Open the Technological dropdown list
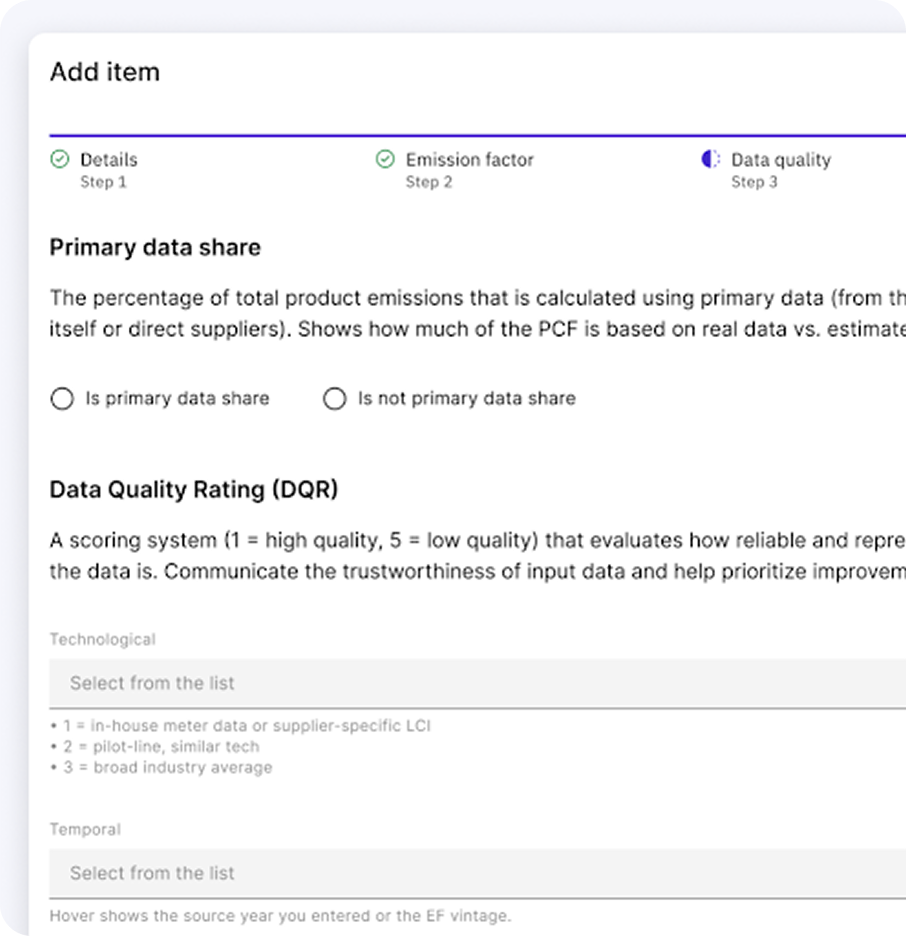Viewport: 906px width, 936px height. coord(477,683)
